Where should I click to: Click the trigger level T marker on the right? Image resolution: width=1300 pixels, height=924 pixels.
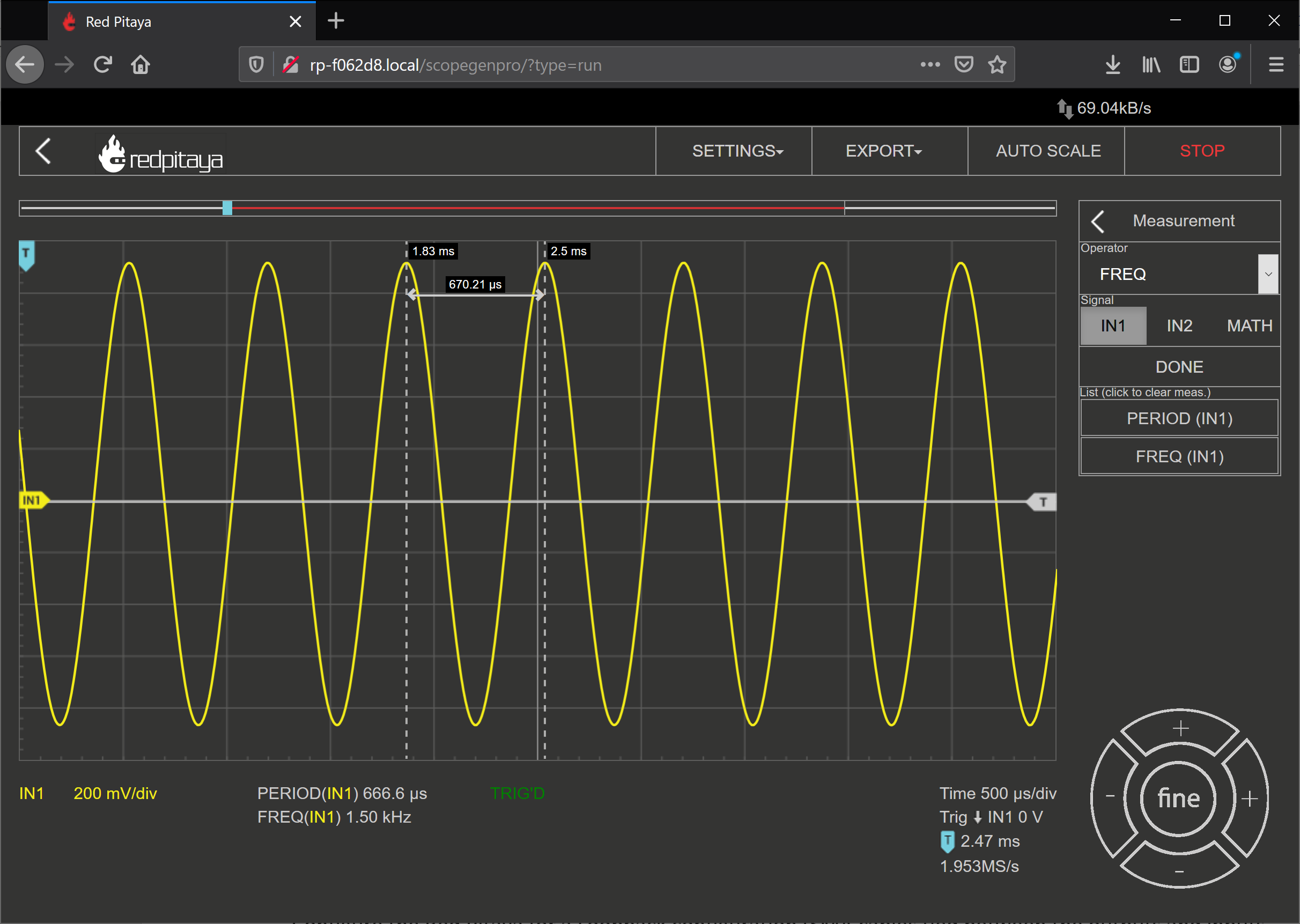tap(1042, 502)
